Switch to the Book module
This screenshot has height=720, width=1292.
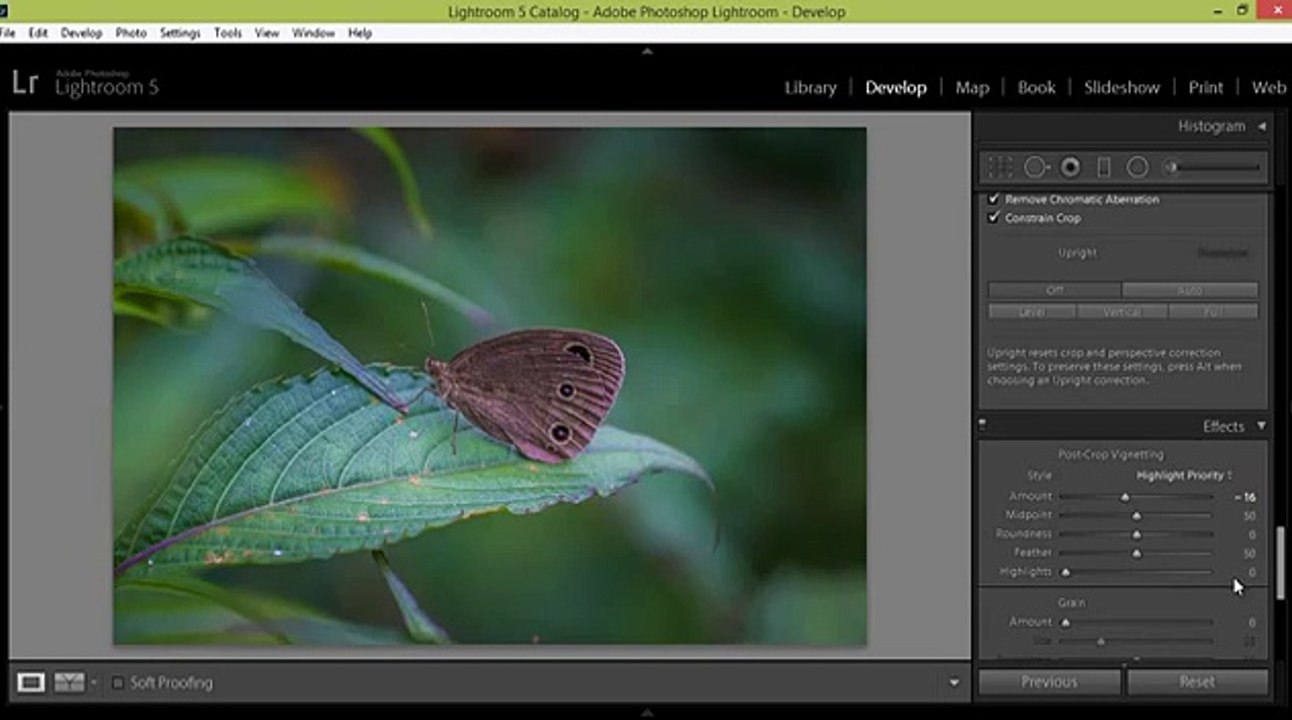pos(1036,87)
